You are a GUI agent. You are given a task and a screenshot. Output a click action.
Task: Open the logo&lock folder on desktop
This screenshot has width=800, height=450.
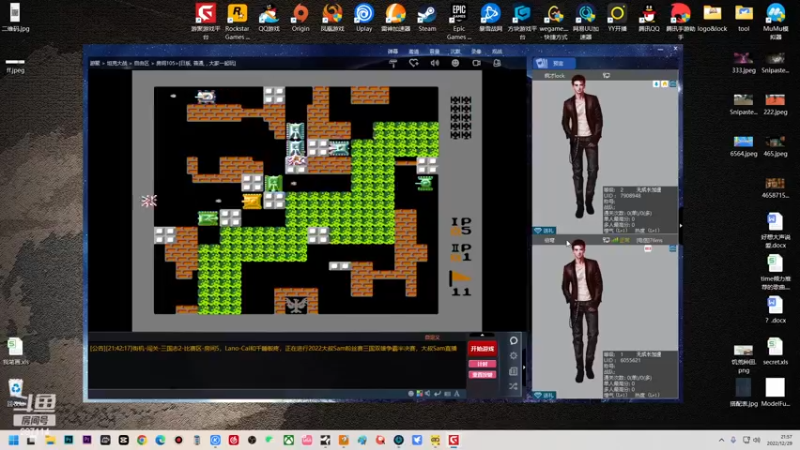tap(712, 19)
